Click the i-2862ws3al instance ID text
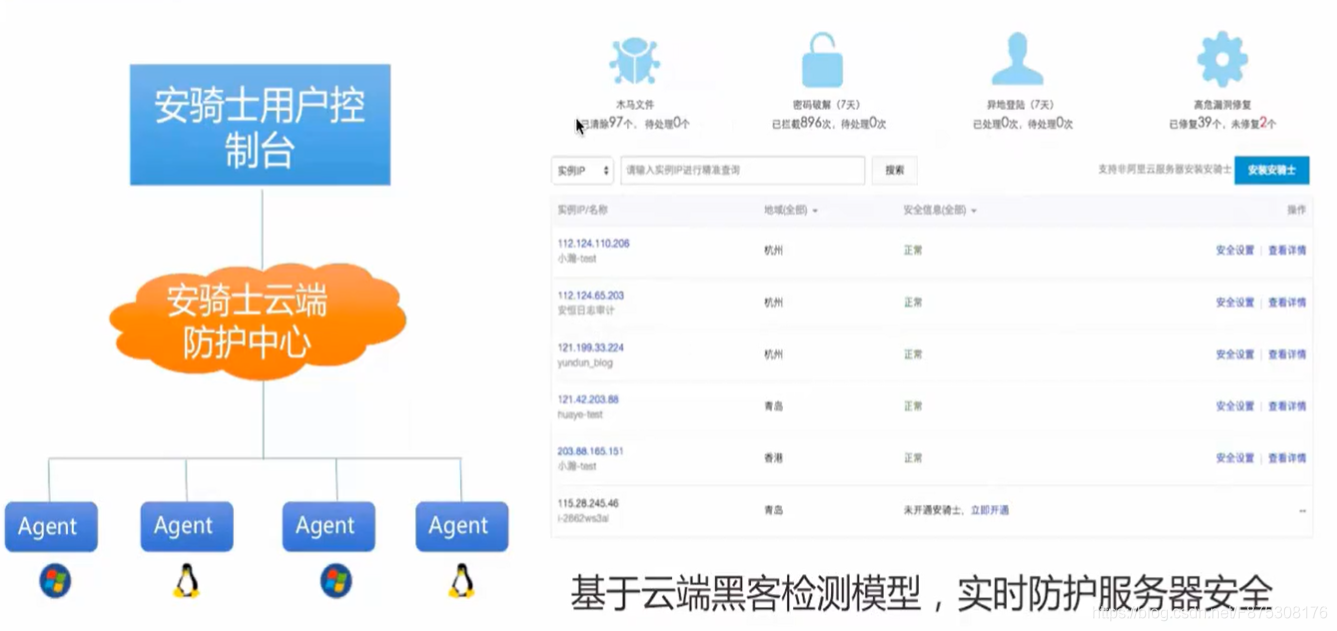Viewport: 1337px width, 631px height. pyautogui.click(x=583, y=519)
